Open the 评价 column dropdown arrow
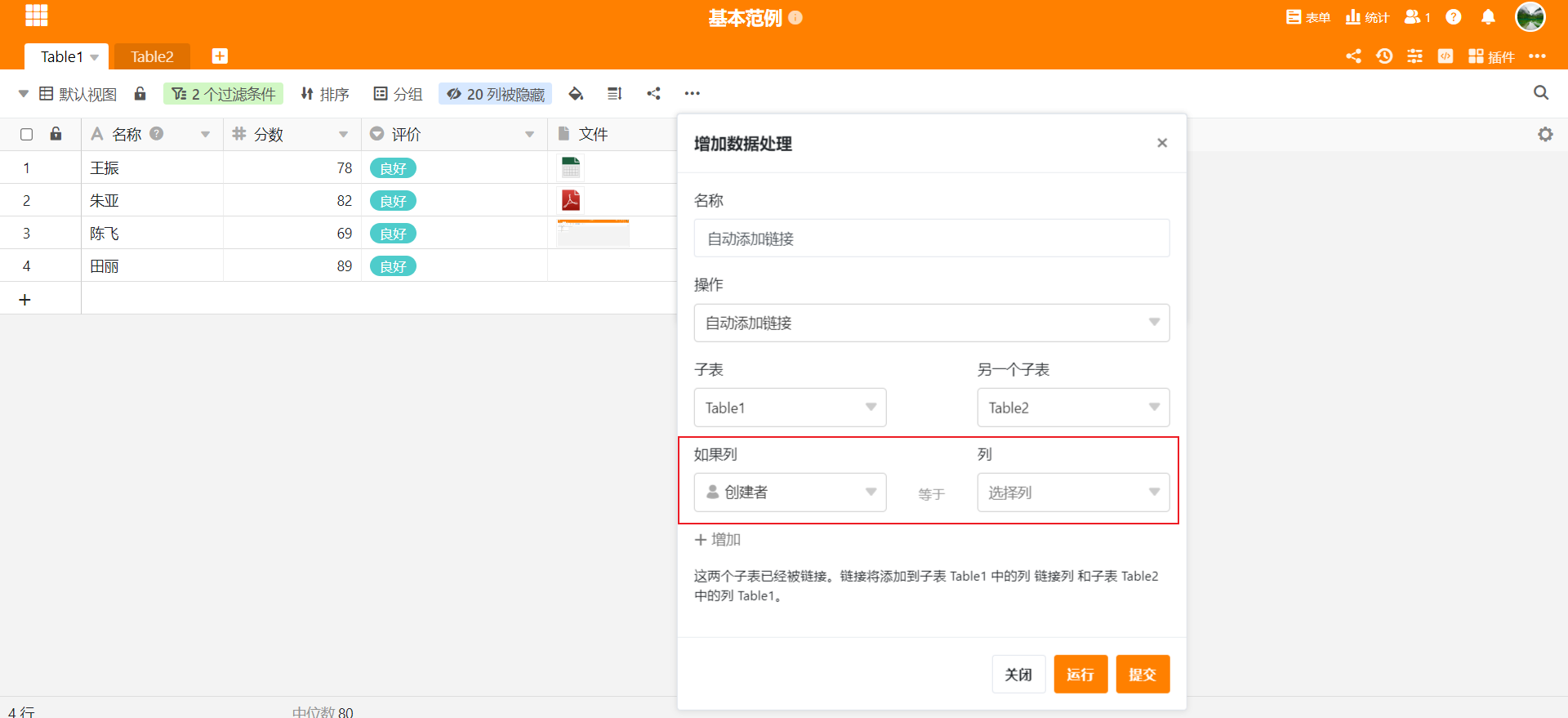 click(x=529, y=134)
